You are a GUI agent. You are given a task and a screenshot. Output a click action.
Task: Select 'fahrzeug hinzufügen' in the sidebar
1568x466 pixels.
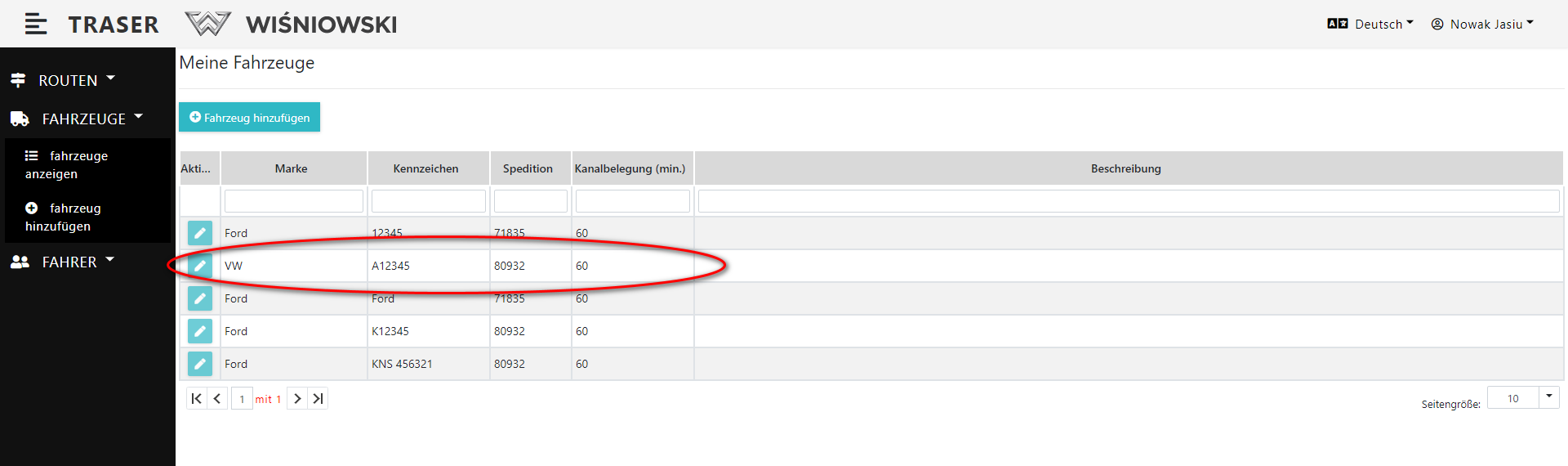[64, 217]
